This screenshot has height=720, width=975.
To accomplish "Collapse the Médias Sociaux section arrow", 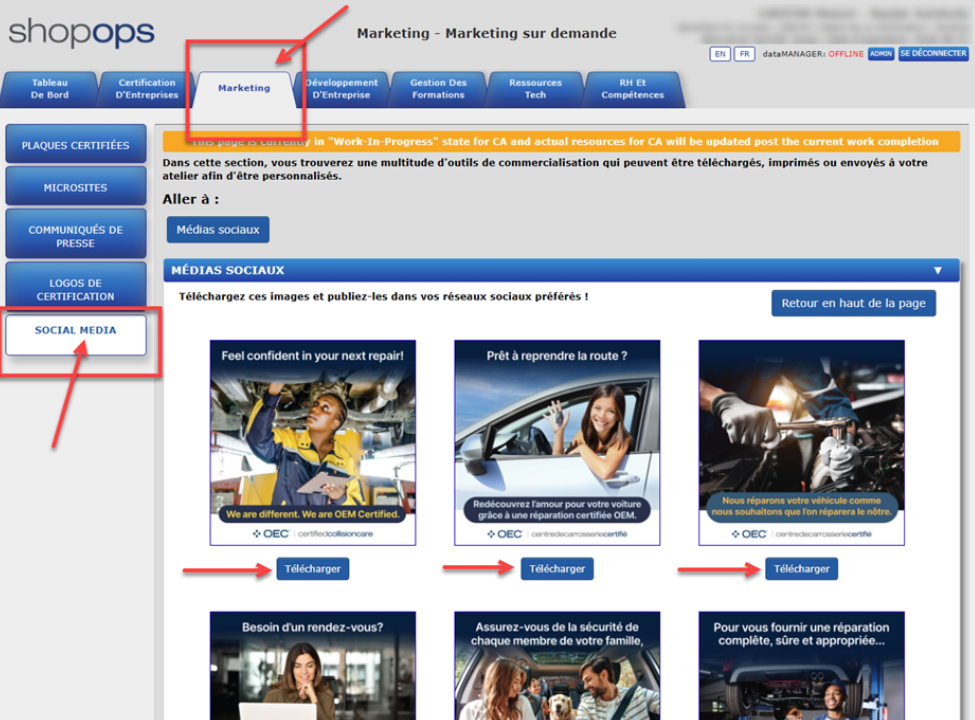I will tap(937, 270).
